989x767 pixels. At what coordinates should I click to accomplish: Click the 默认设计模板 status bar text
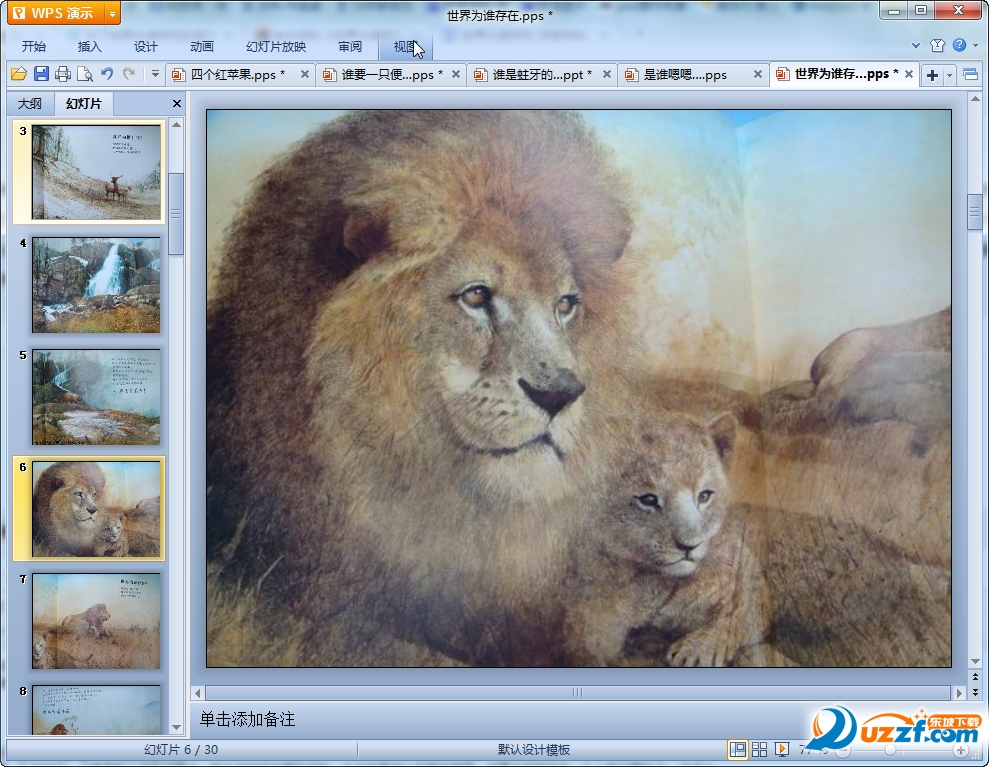tap(534, 749)
